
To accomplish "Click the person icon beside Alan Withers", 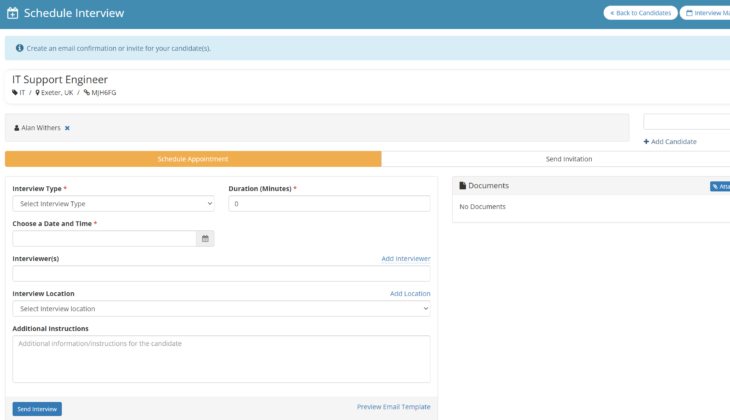I will pos(16,128).
